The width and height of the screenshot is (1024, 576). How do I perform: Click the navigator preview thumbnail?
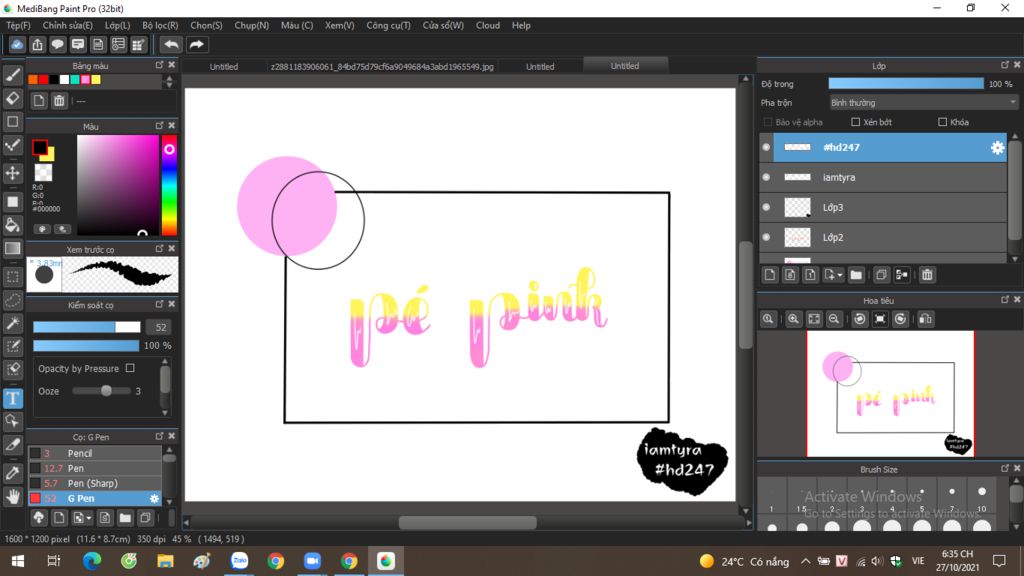pos(890,394)
